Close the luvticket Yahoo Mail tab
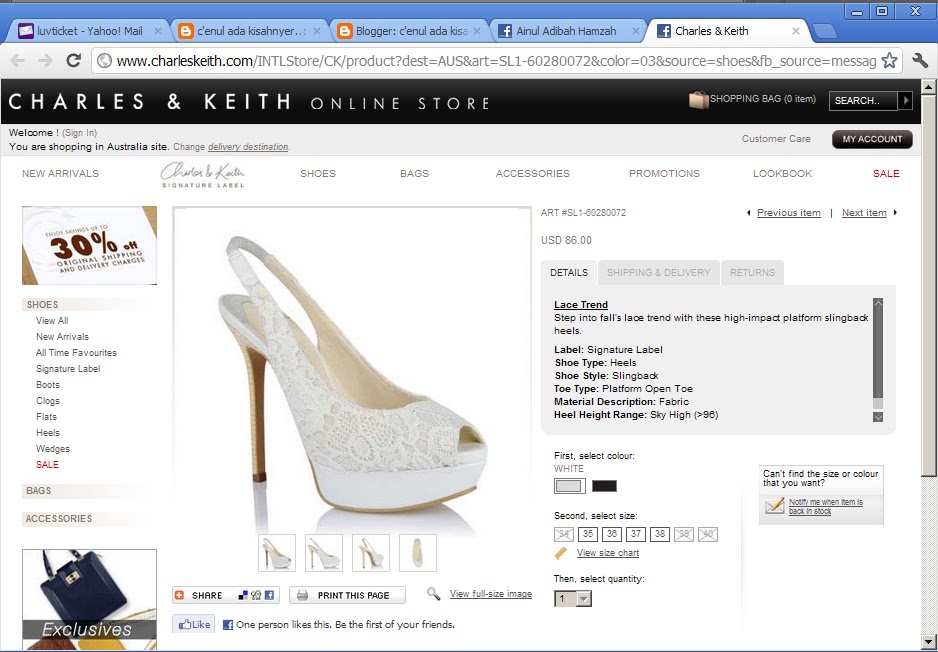 click(158, 31)
